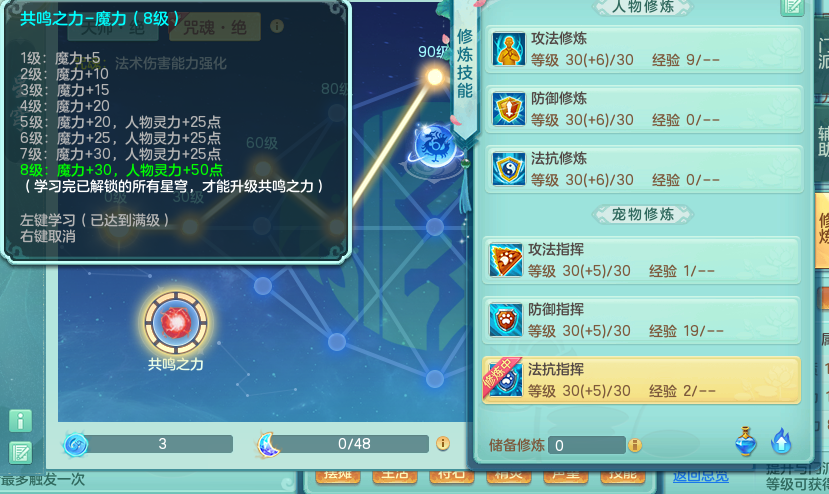
Task: Click the info icon next to 储备修炼
Action: (634, 445)
